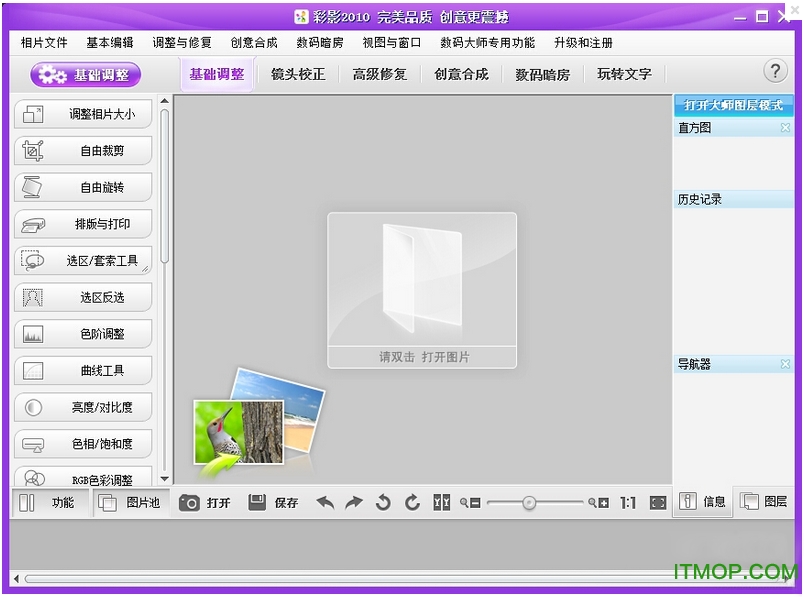Switch to the 功能 panel tab
The width and height of the screenshot is (804, 597).
(49, 503)
